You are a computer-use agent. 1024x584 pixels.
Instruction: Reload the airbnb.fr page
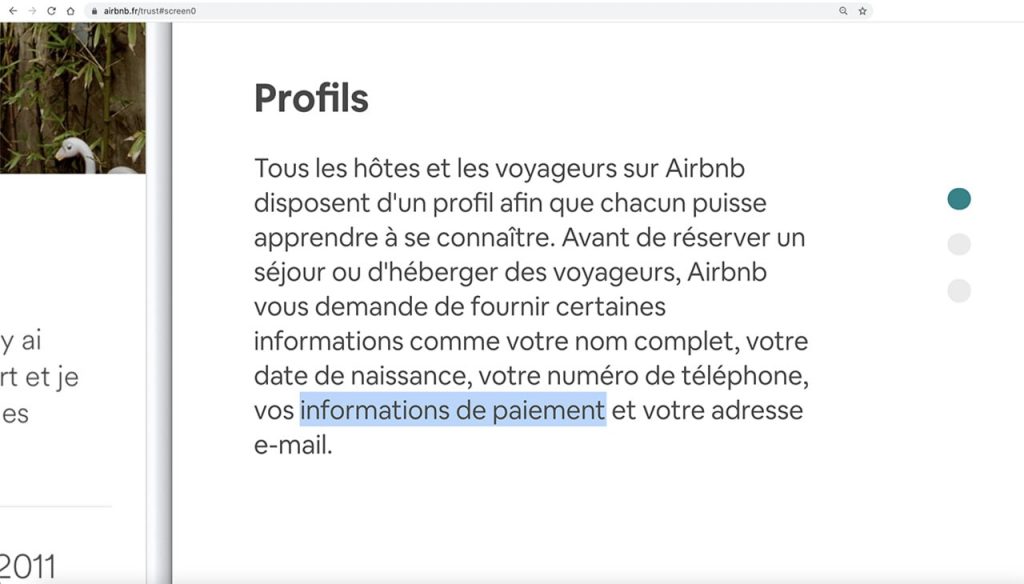(51, 11)
